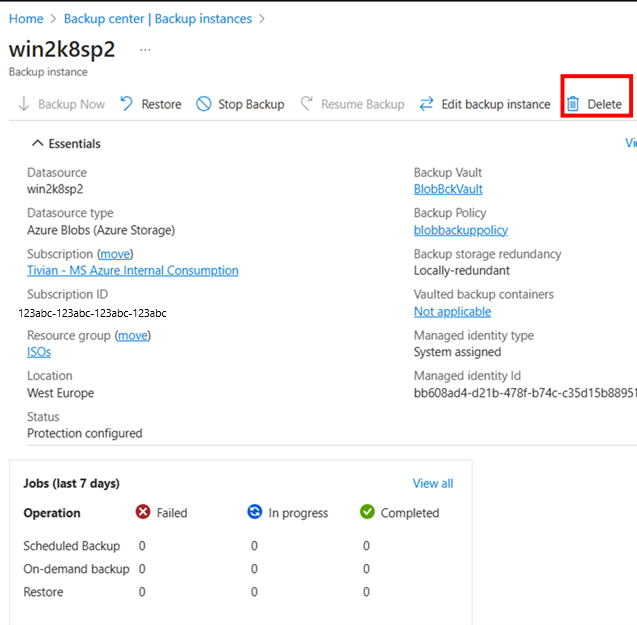The height and width of the screenshot is (625, 637).
Task: Click the System assigned identity value
Action: [x=457, y=352]
